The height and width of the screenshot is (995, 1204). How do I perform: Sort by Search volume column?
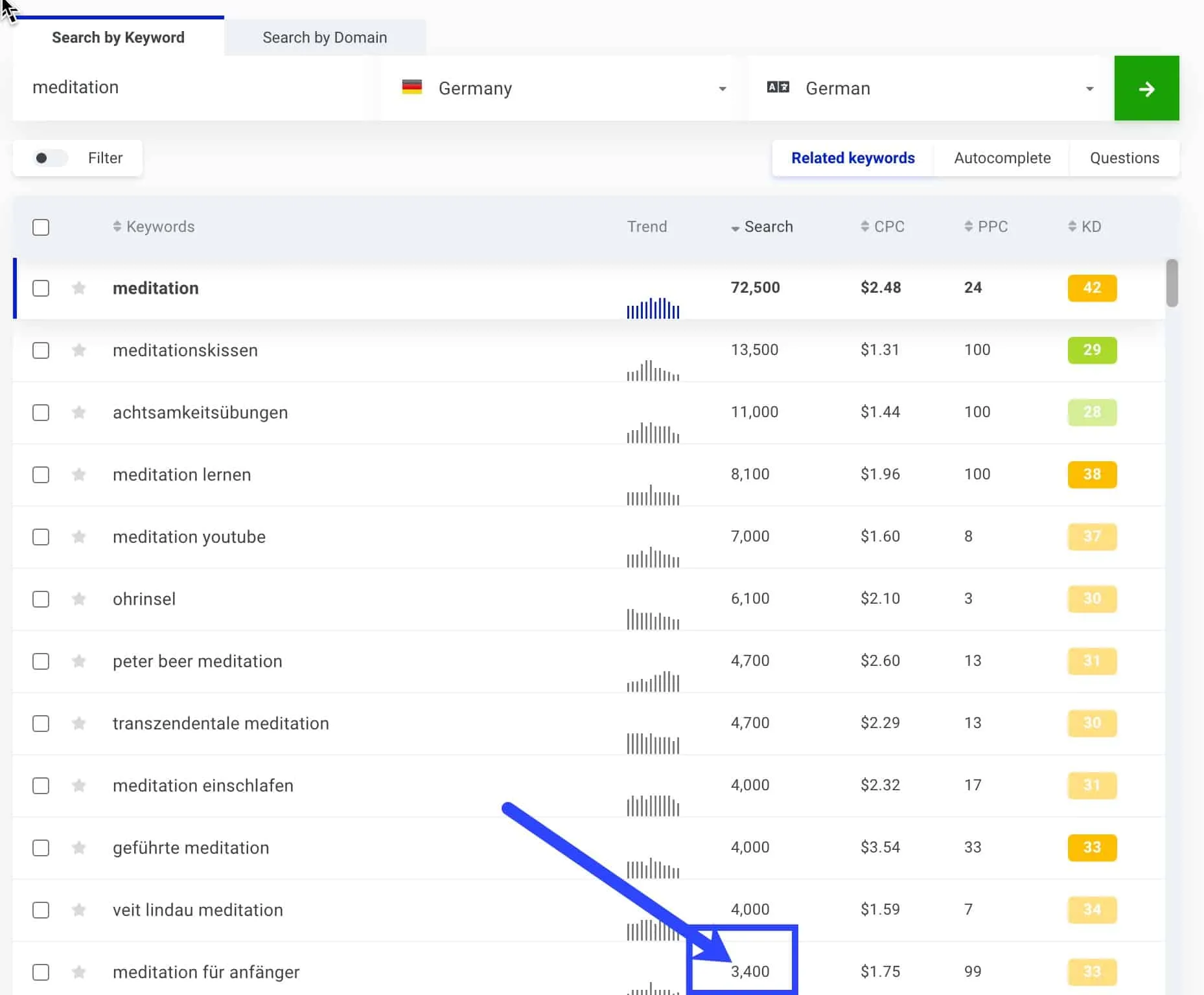tap(762, 227)
